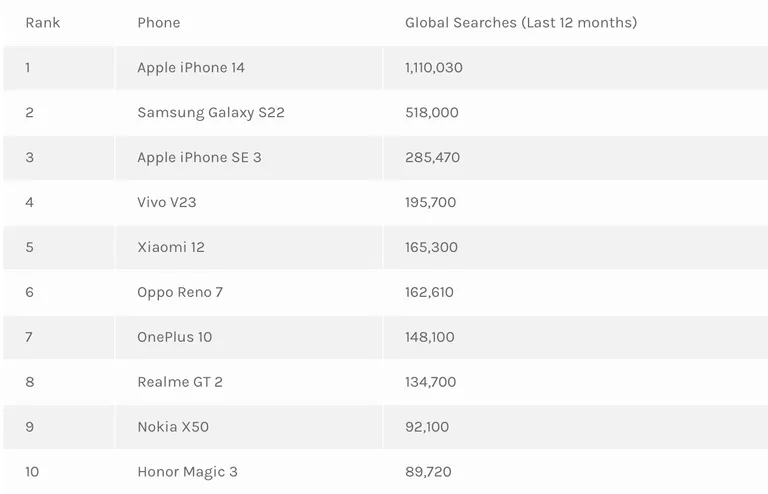Viewport: 768px width, 494px height.
Task: Select the Samsung Galaxy S22 cell
Action: tap(249, 113)
